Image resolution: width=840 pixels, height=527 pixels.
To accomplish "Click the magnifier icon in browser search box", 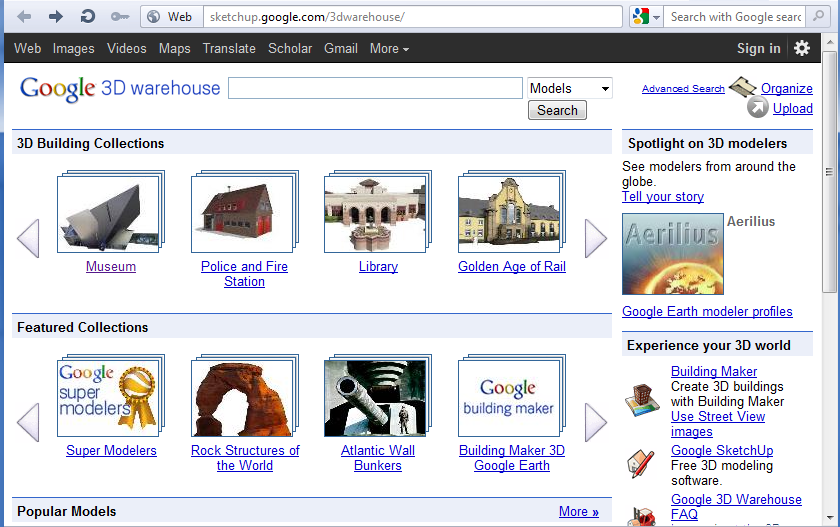I will [x=818, y=16].
